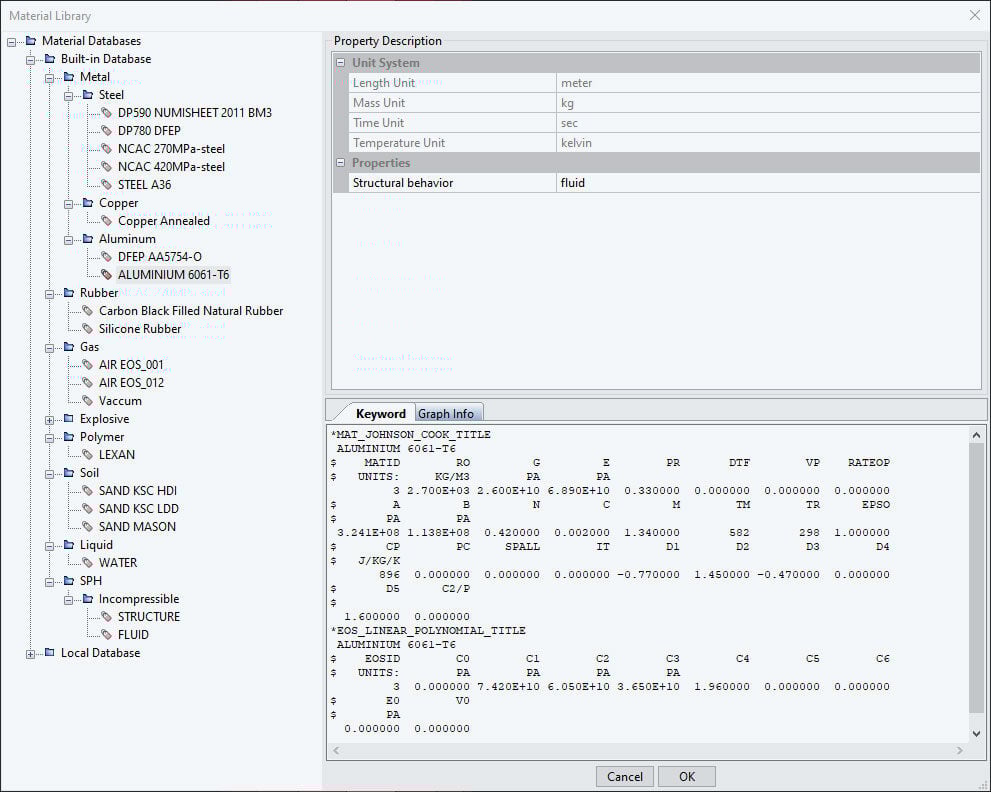The width and height of the screenshot is (991, 792).
Task: Select the DP780 DFEP material icon
Action: (x=106, y=130)
